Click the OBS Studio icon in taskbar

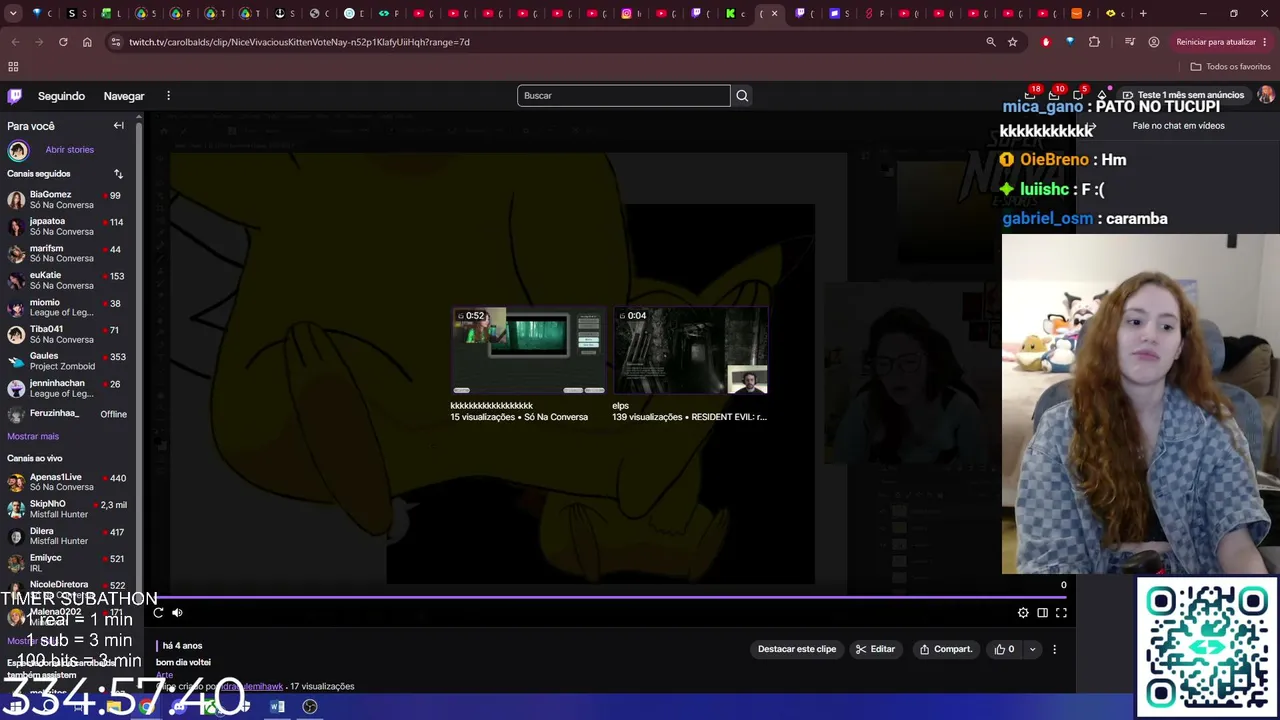tap(310, 707)
